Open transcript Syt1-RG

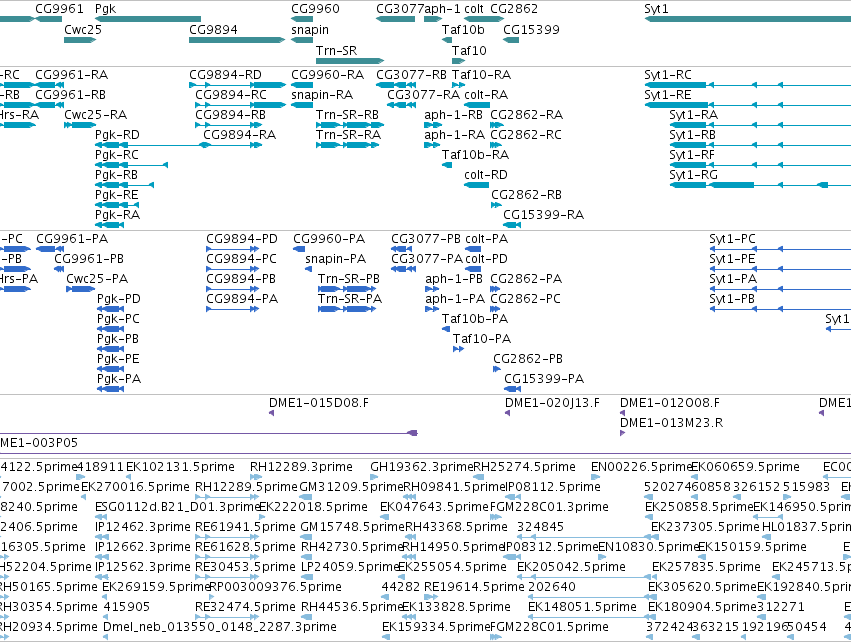click(x=694, y=175)
